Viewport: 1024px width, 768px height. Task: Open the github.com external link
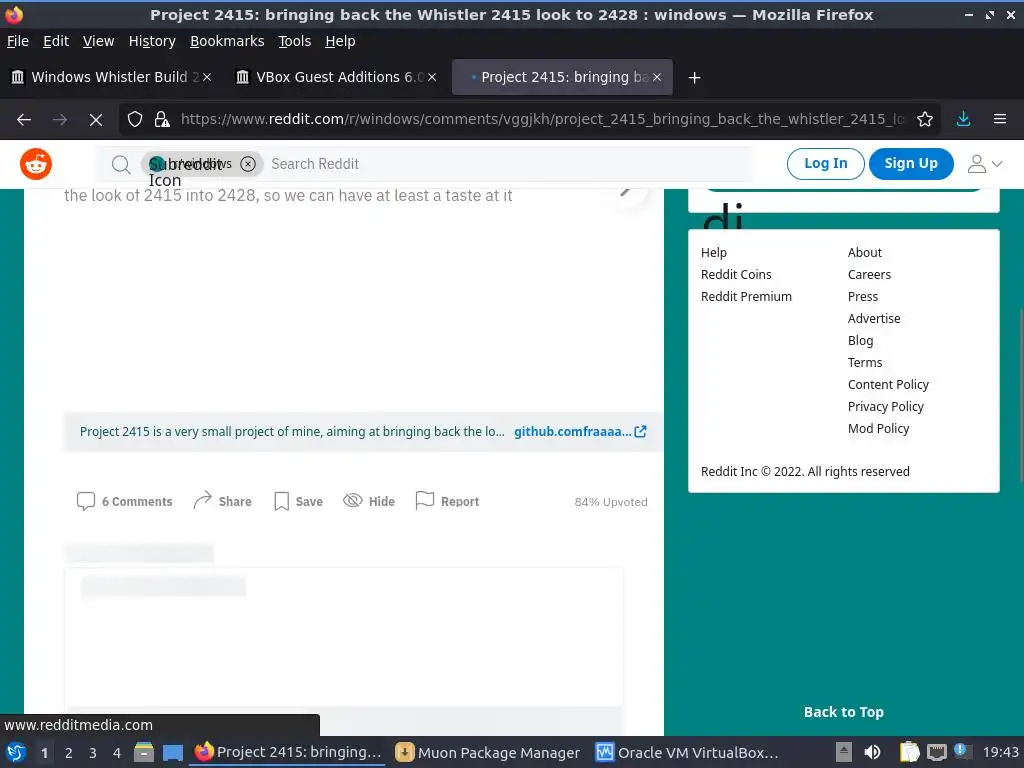click(x=580, y=432)
